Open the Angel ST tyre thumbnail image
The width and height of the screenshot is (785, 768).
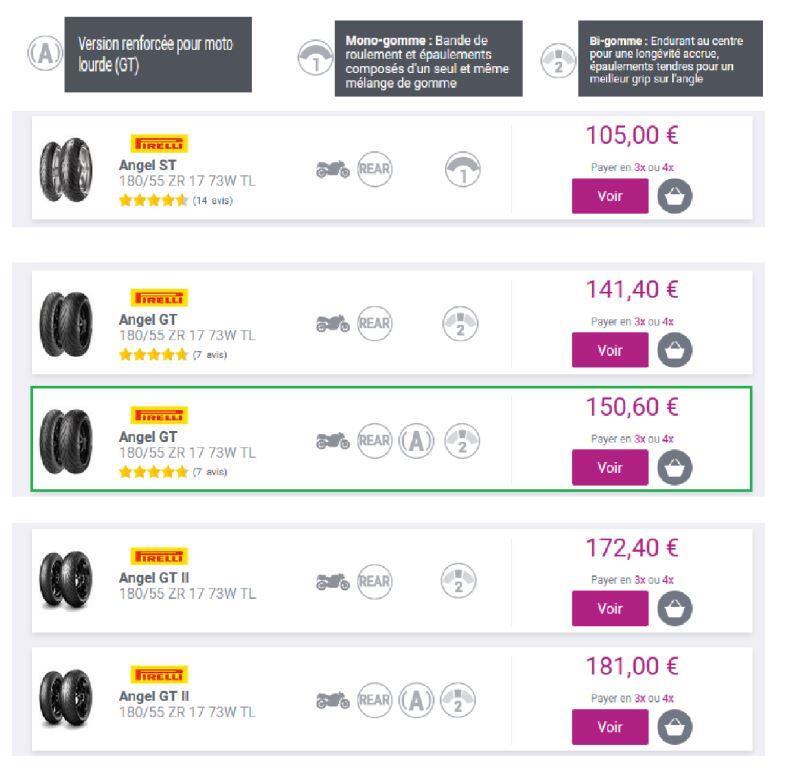pos(65,165)
